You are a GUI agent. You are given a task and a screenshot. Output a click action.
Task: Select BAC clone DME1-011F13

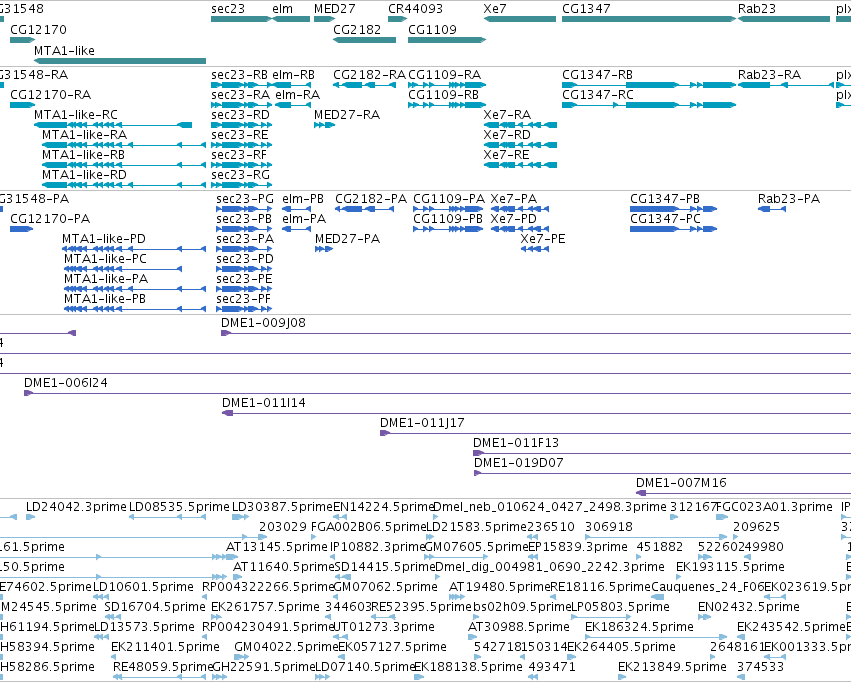tap(662, 454)
